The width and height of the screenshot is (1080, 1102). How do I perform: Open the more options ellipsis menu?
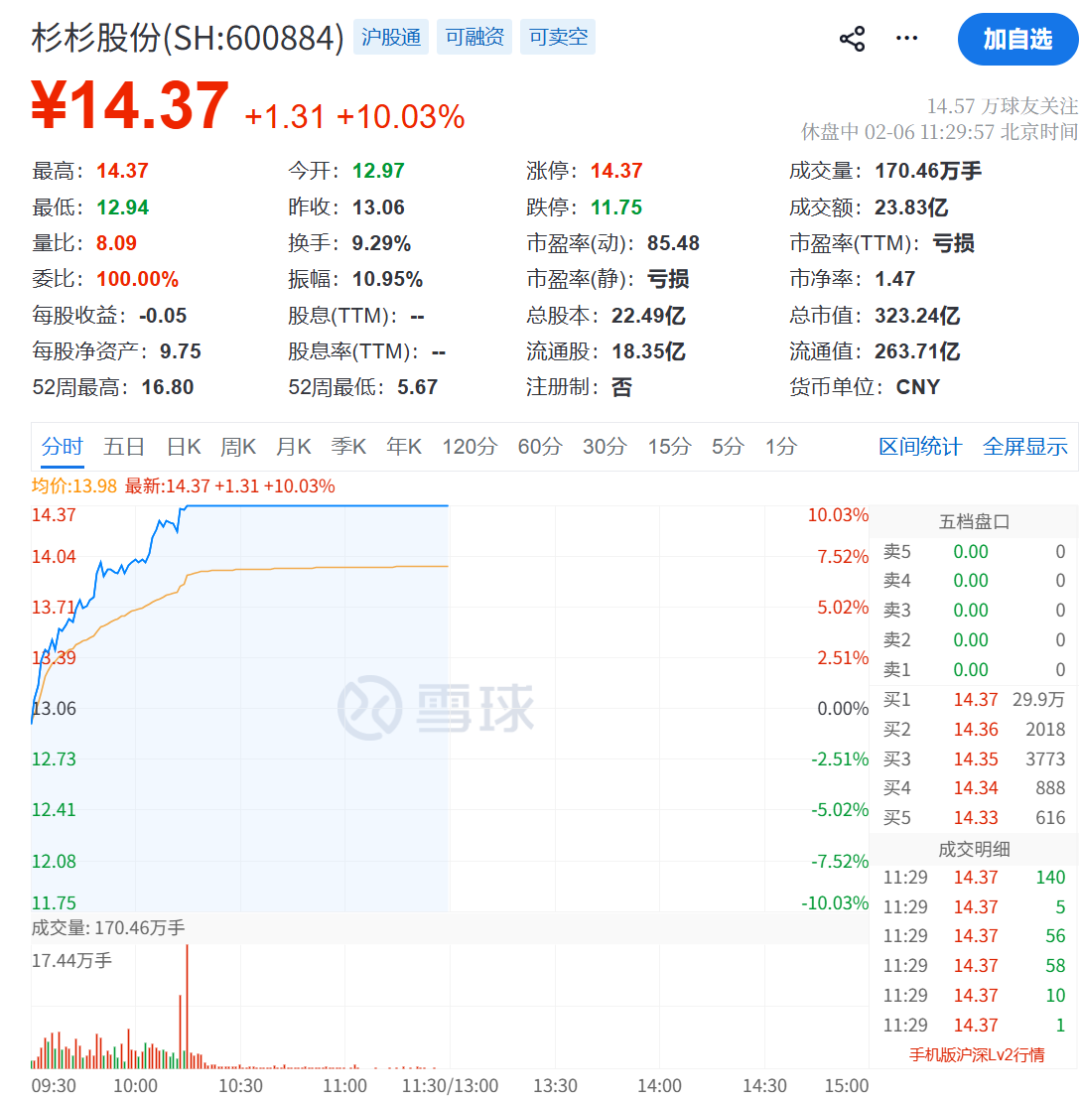tap(906, 37)
